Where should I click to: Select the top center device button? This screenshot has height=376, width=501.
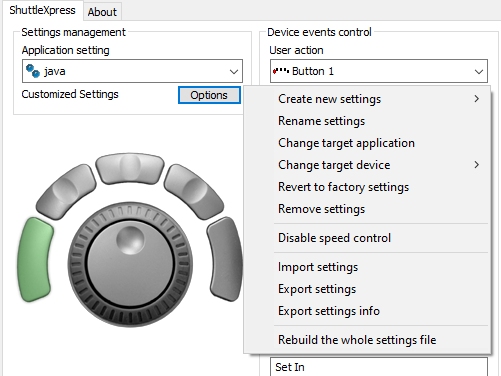pyautogui.click(x=130, y=168)
